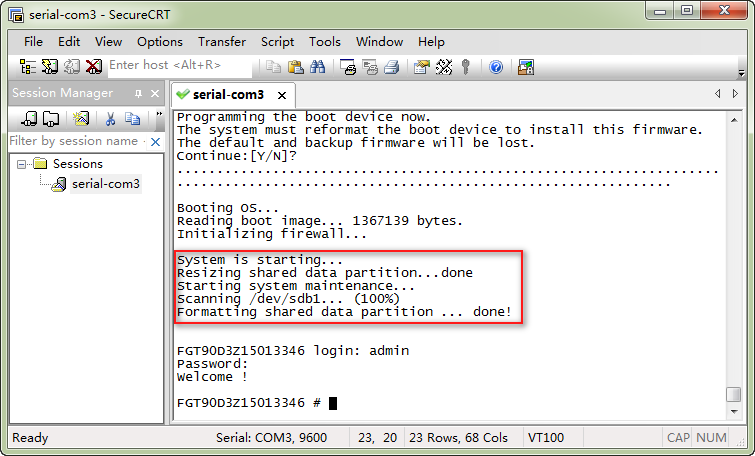Click the VT100 status bar entry
The height and width of the screenshot is (456, 755).
(x=546, y=438)
